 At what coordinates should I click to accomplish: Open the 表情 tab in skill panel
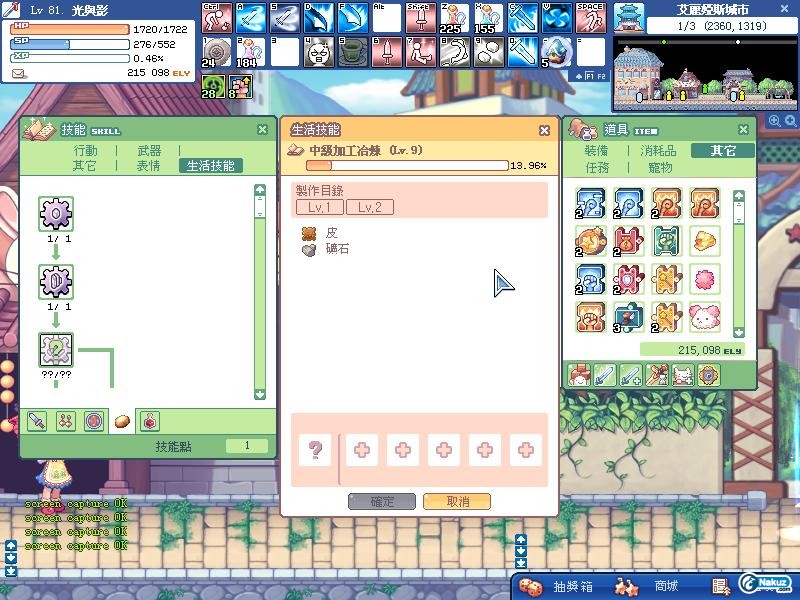point(148,166)
